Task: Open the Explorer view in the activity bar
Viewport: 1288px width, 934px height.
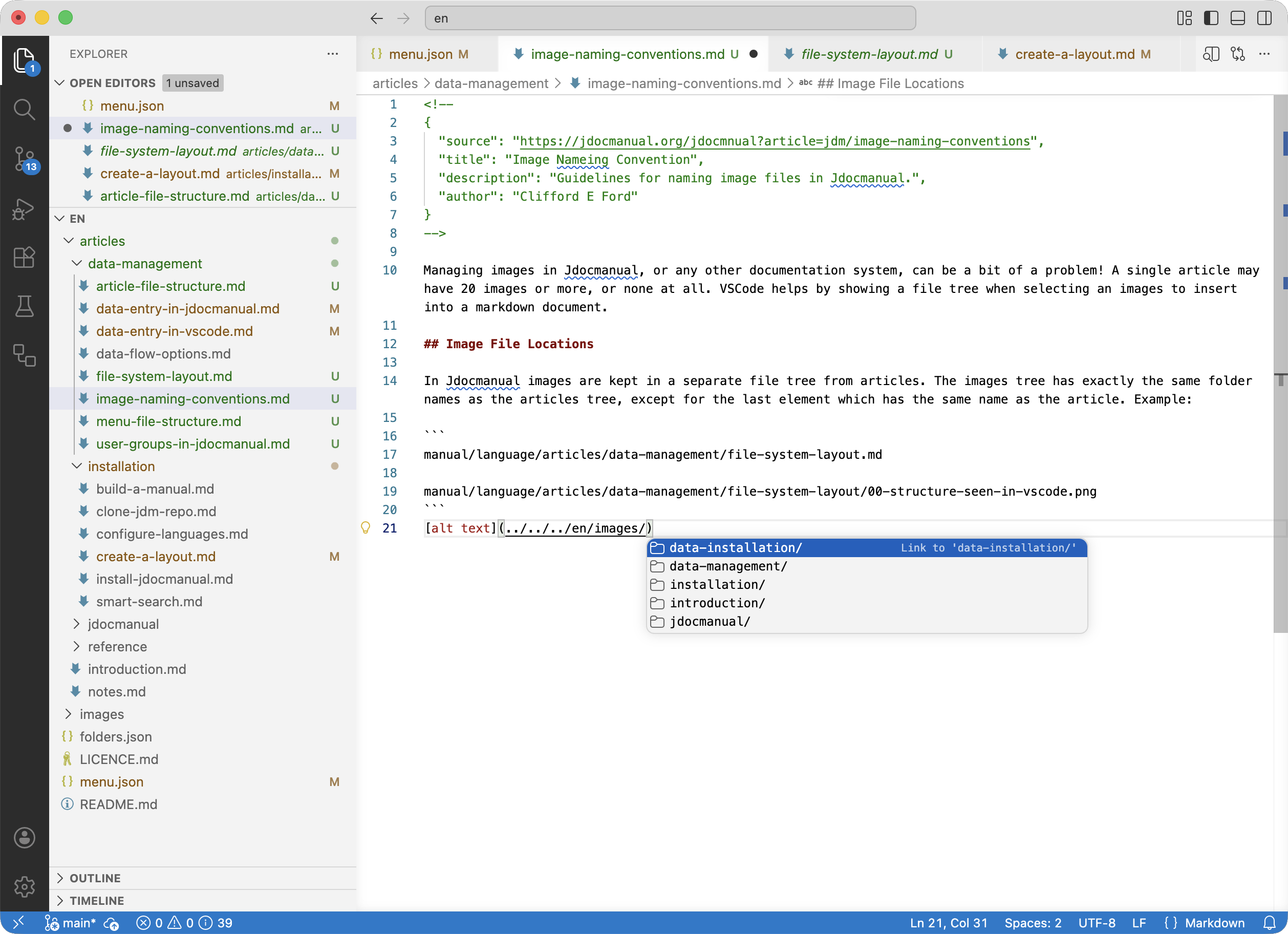Action: (x=25, y=60)
